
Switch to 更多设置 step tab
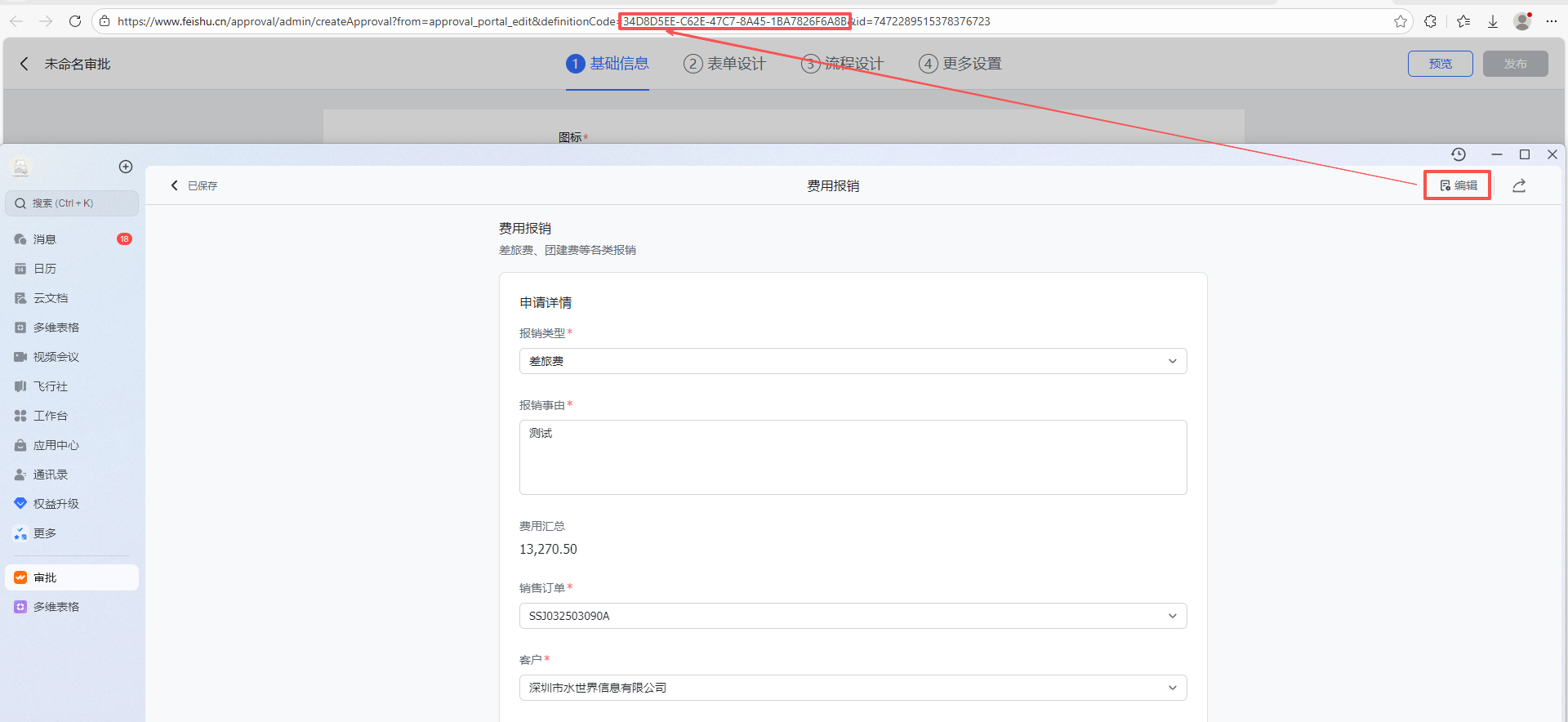pyautogui.click(x=960, y=64)
